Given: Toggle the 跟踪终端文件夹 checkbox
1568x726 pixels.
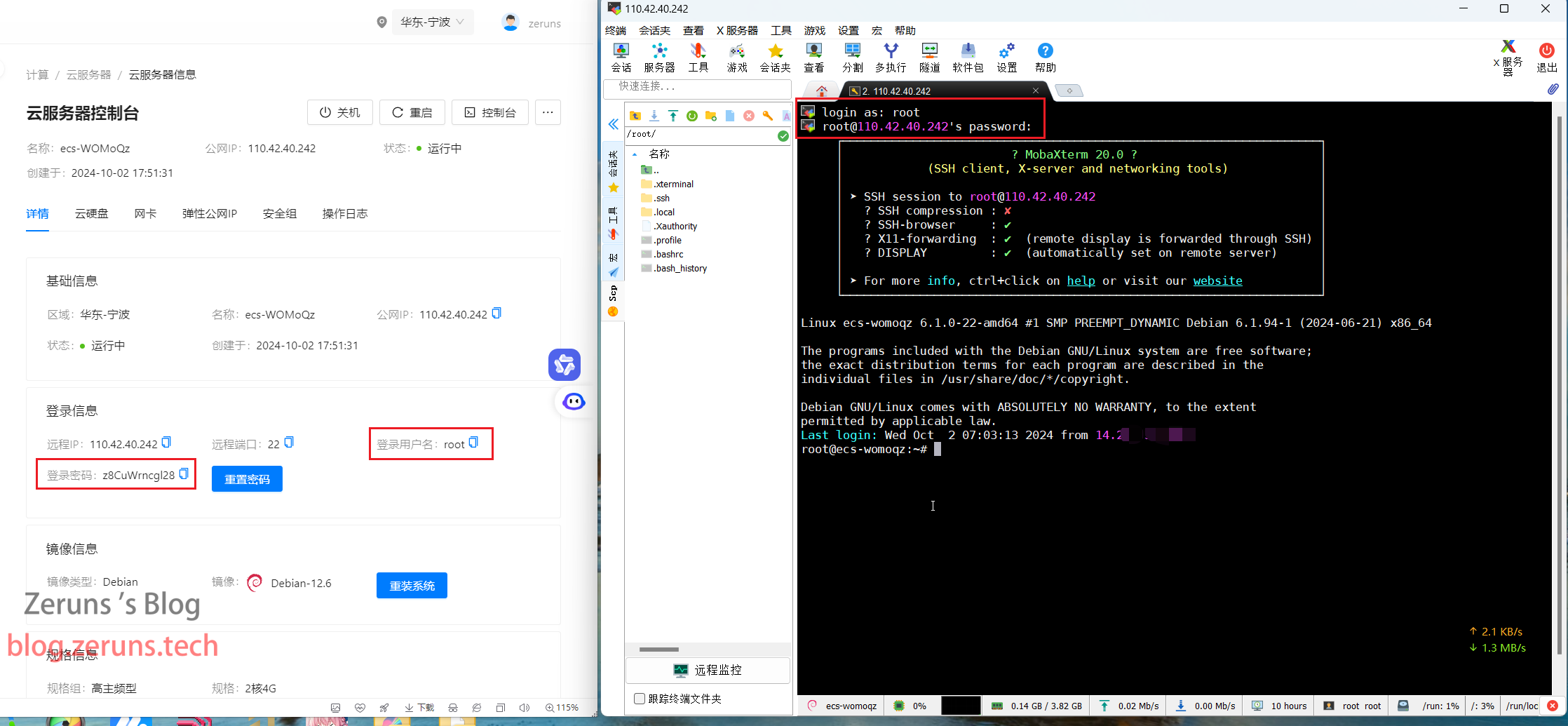Looking at the screenshot, I should coord(639,699).
